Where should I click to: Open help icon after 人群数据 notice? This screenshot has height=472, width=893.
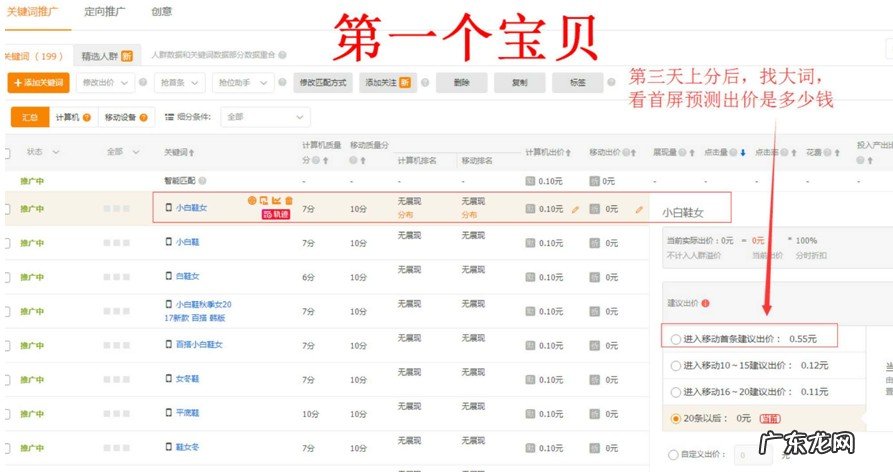tap(282, 55)
